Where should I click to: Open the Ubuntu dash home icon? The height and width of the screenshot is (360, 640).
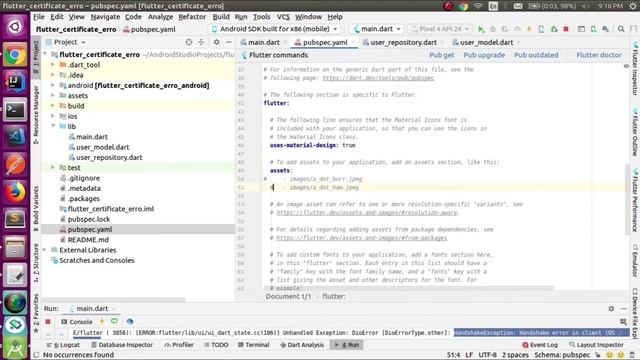[x=15, y=27]
